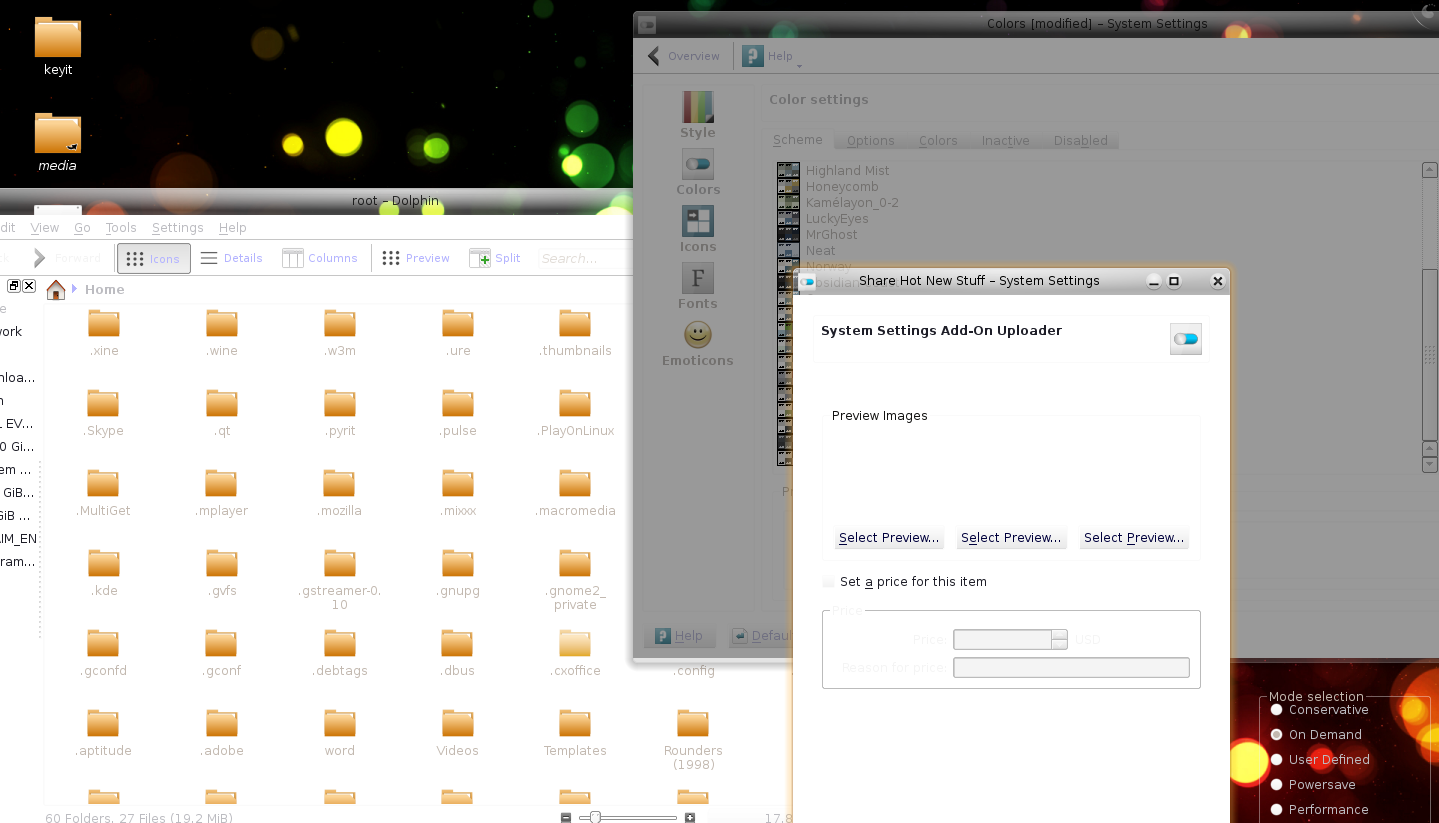Select the .w3m folder

tap(340, 333)
